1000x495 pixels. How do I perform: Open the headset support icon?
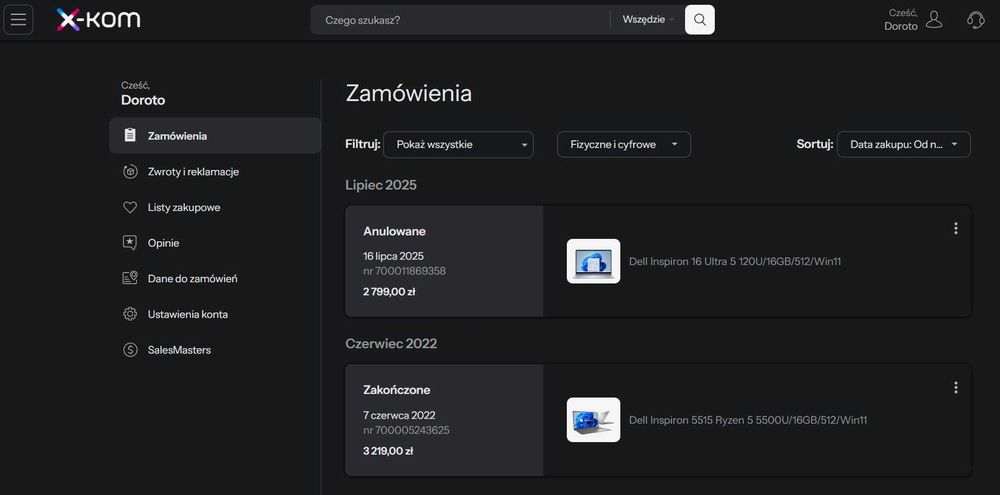tap(976, 20)
